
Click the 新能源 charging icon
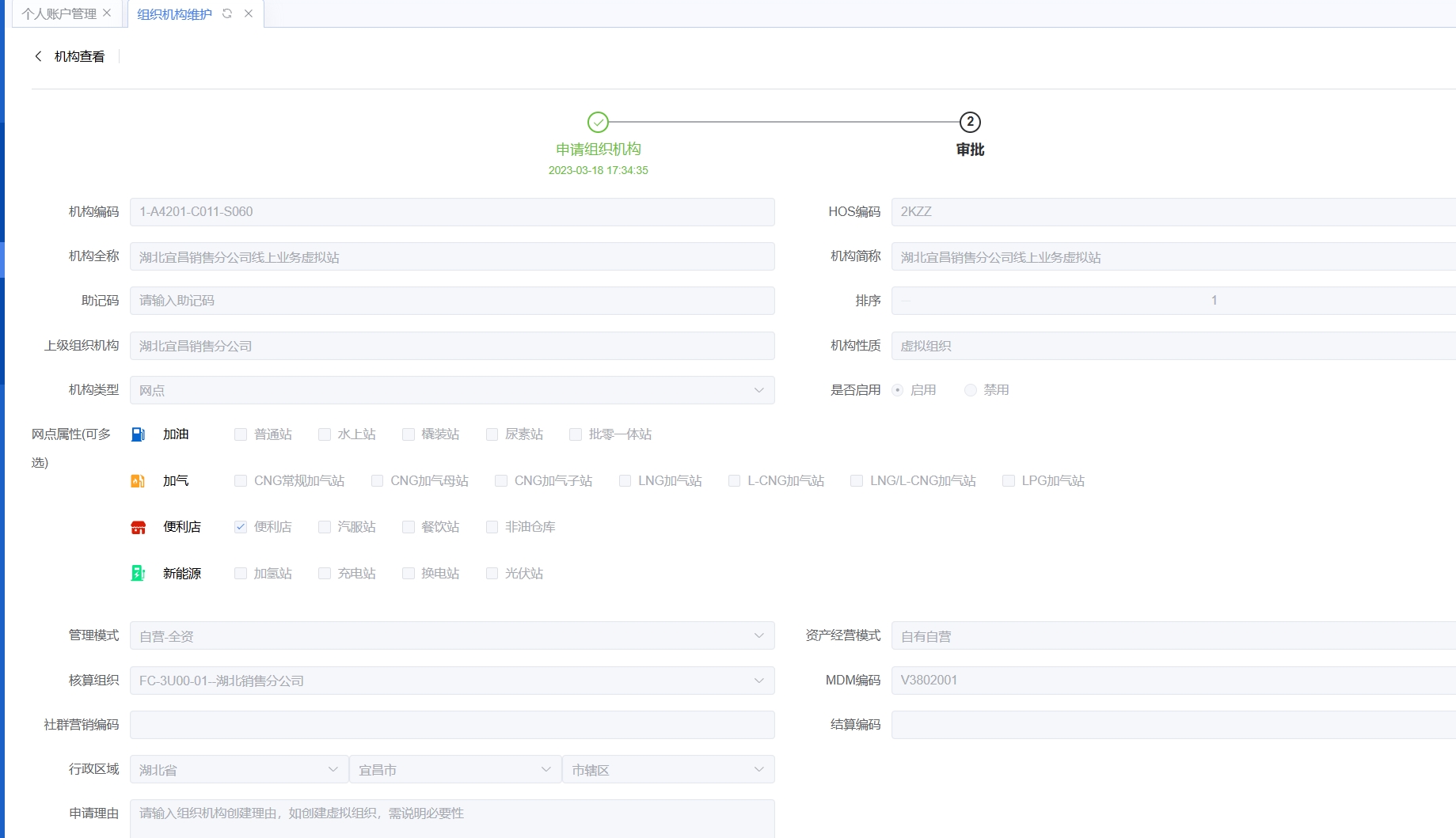(x=138, y=574)
